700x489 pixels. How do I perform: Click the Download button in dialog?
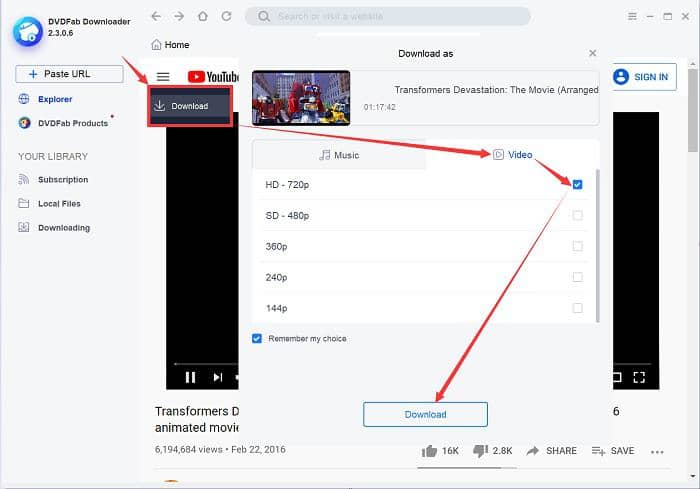425,414
